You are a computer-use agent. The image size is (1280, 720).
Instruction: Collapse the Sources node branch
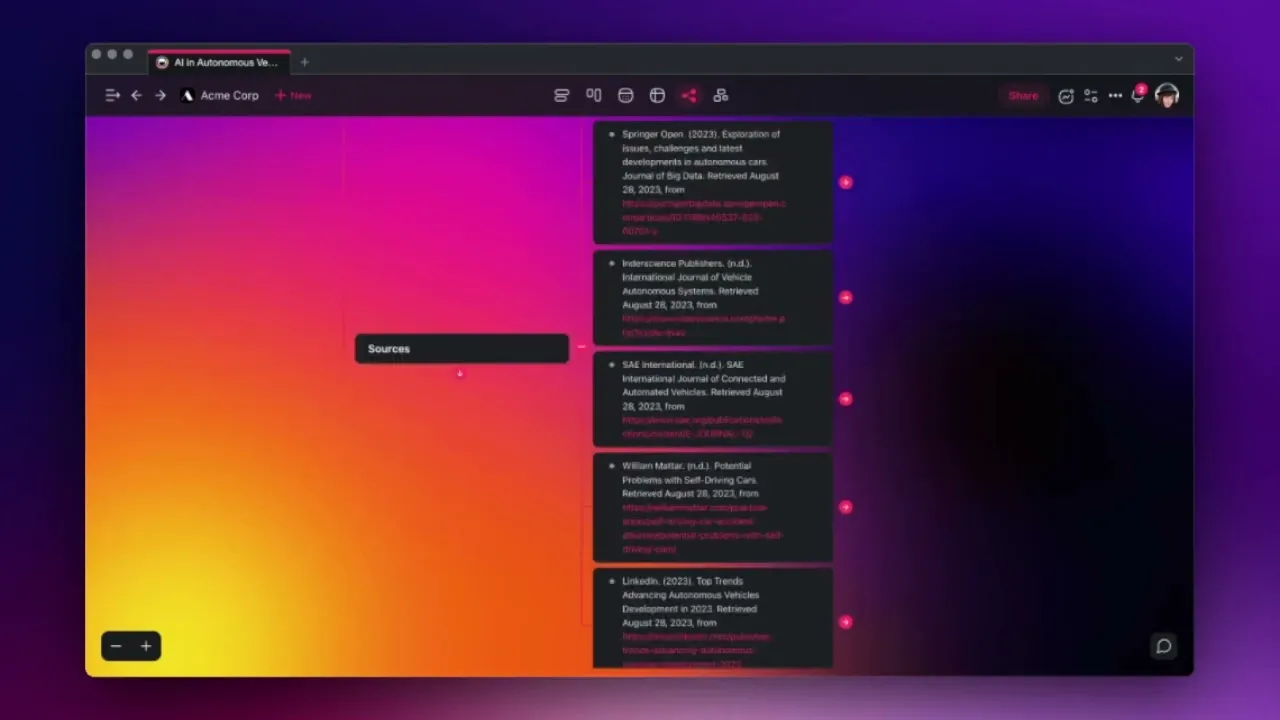pos(581,347)
